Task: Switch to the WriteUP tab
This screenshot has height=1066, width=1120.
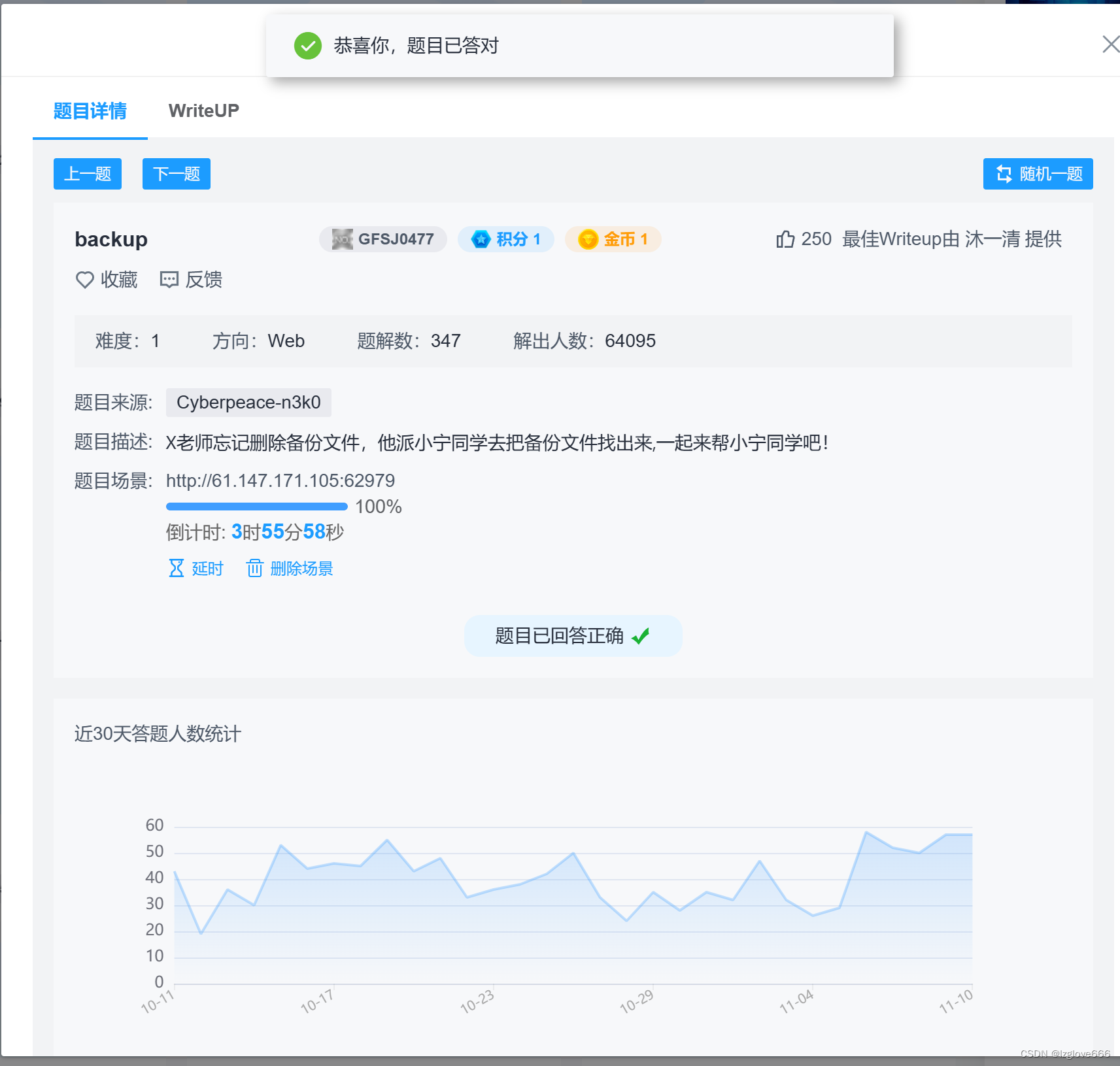Action: [x=203, y=110]
